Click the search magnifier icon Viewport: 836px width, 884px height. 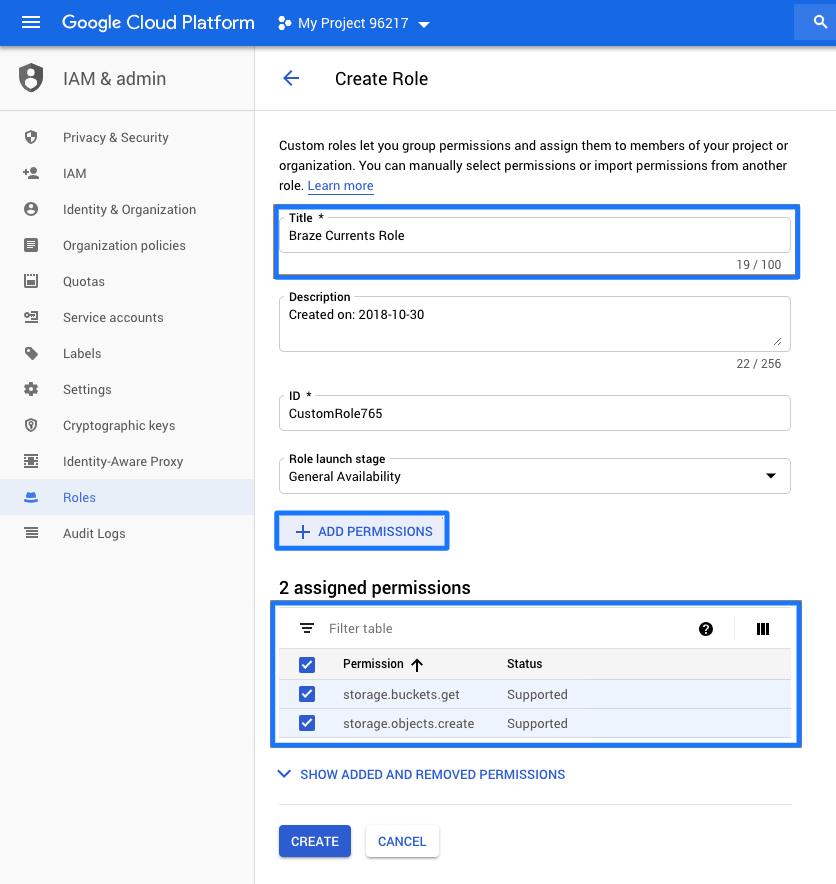point(819,23)
